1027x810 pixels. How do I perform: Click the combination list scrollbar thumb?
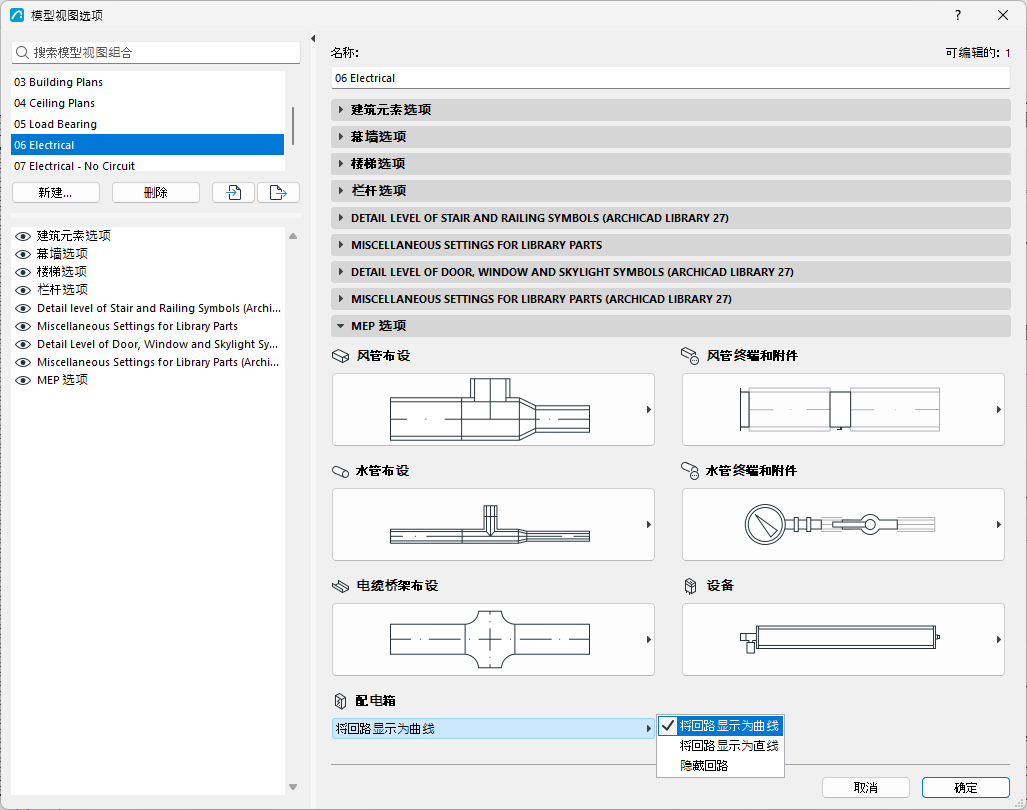click(x=293, y=126)
